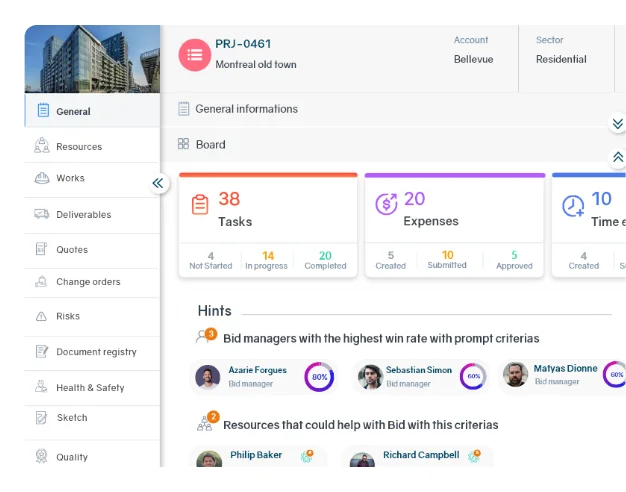This screenshot has width=626, height=492.
Task: Click the Time clock icon on the card
Action: pos(573,205)
